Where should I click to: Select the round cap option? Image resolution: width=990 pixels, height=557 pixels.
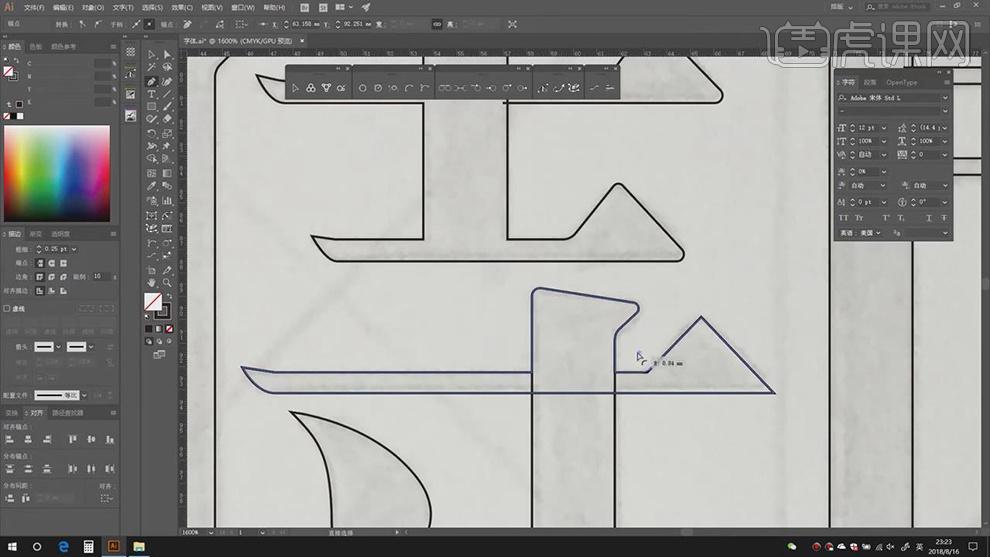pyautogui.click(x=51, y=263)
